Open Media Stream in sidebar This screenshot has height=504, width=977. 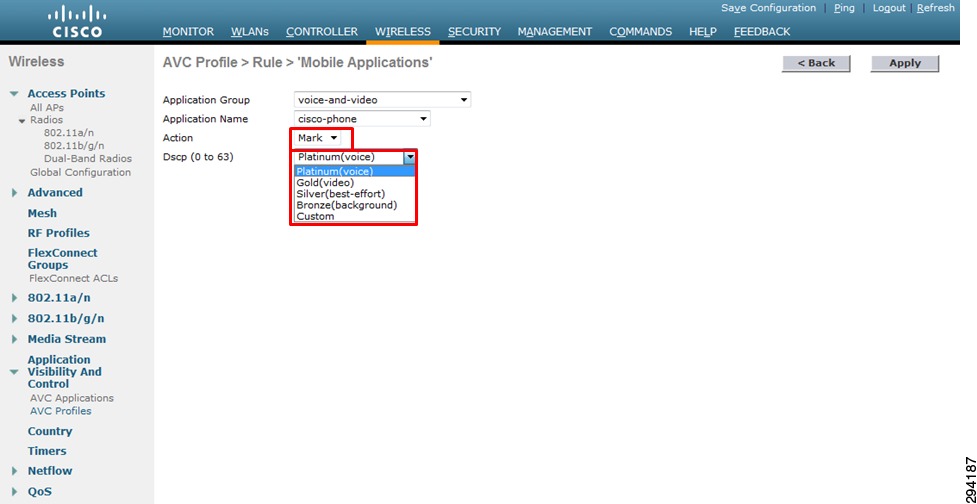67,339
